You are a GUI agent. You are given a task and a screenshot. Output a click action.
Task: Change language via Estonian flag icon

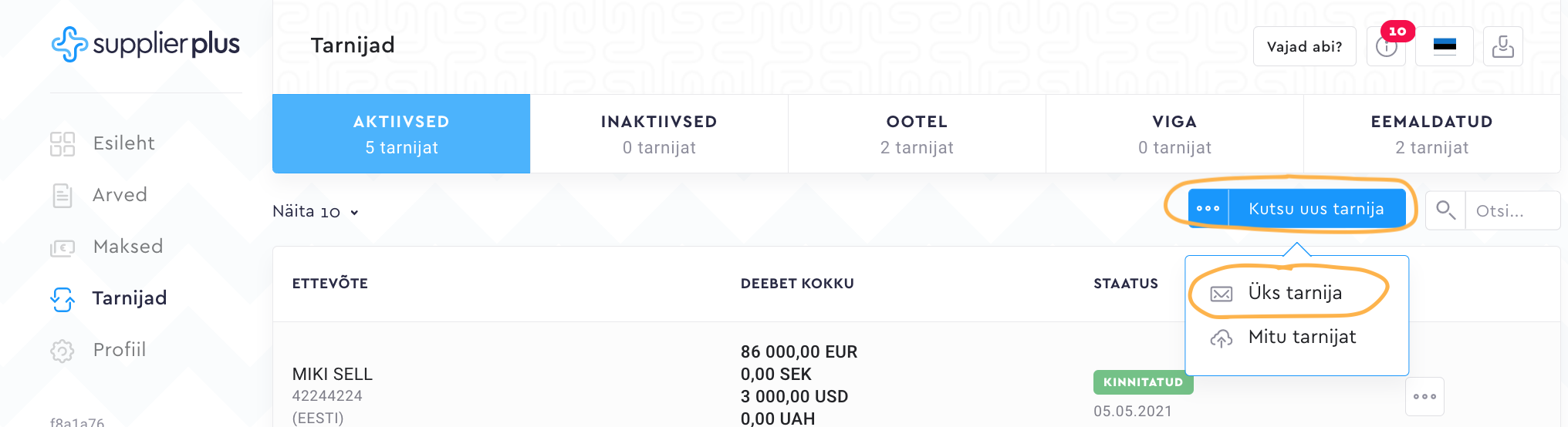point(1445,47)
